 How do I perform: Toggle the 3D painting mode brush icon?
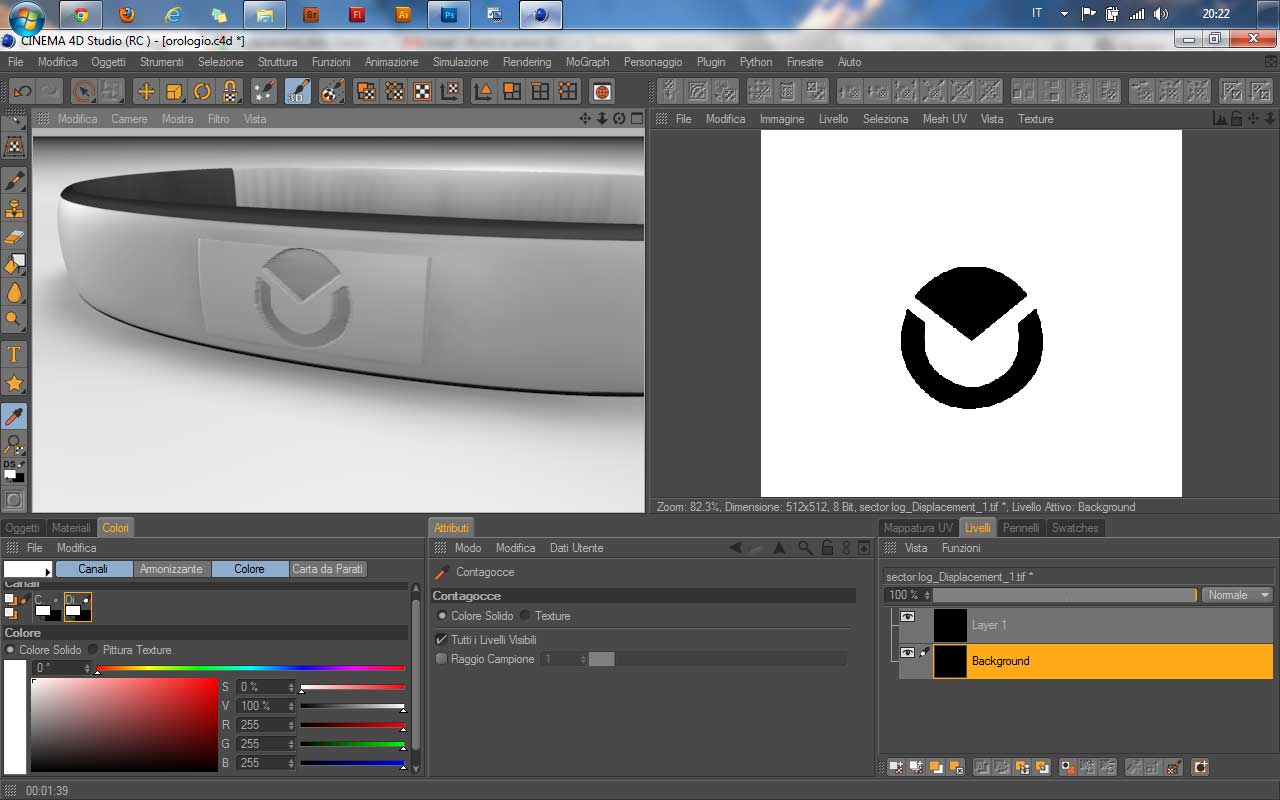tap(297, 91)
